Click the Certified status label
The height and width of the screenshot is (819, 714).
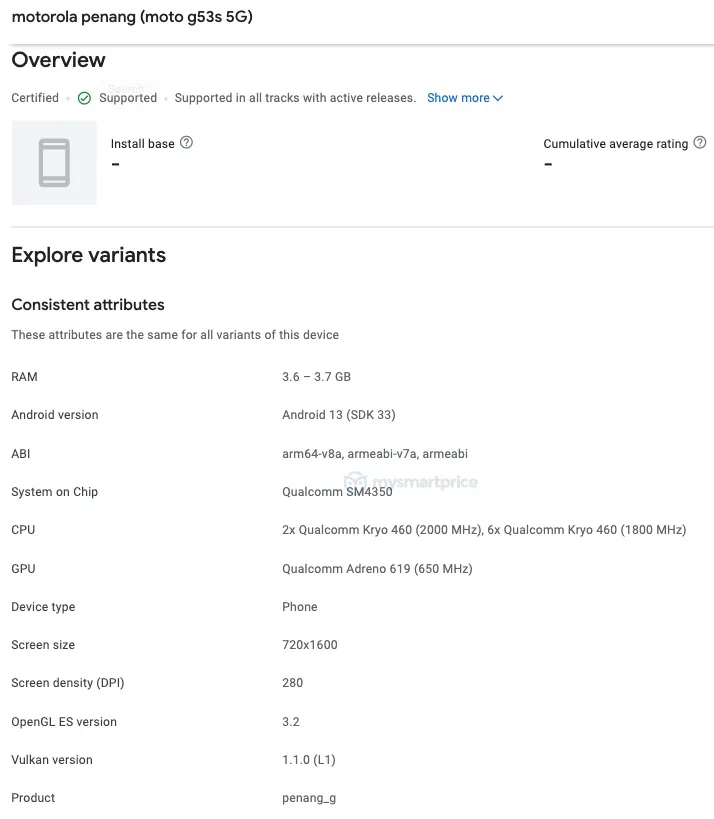click(x=35, y=98)
